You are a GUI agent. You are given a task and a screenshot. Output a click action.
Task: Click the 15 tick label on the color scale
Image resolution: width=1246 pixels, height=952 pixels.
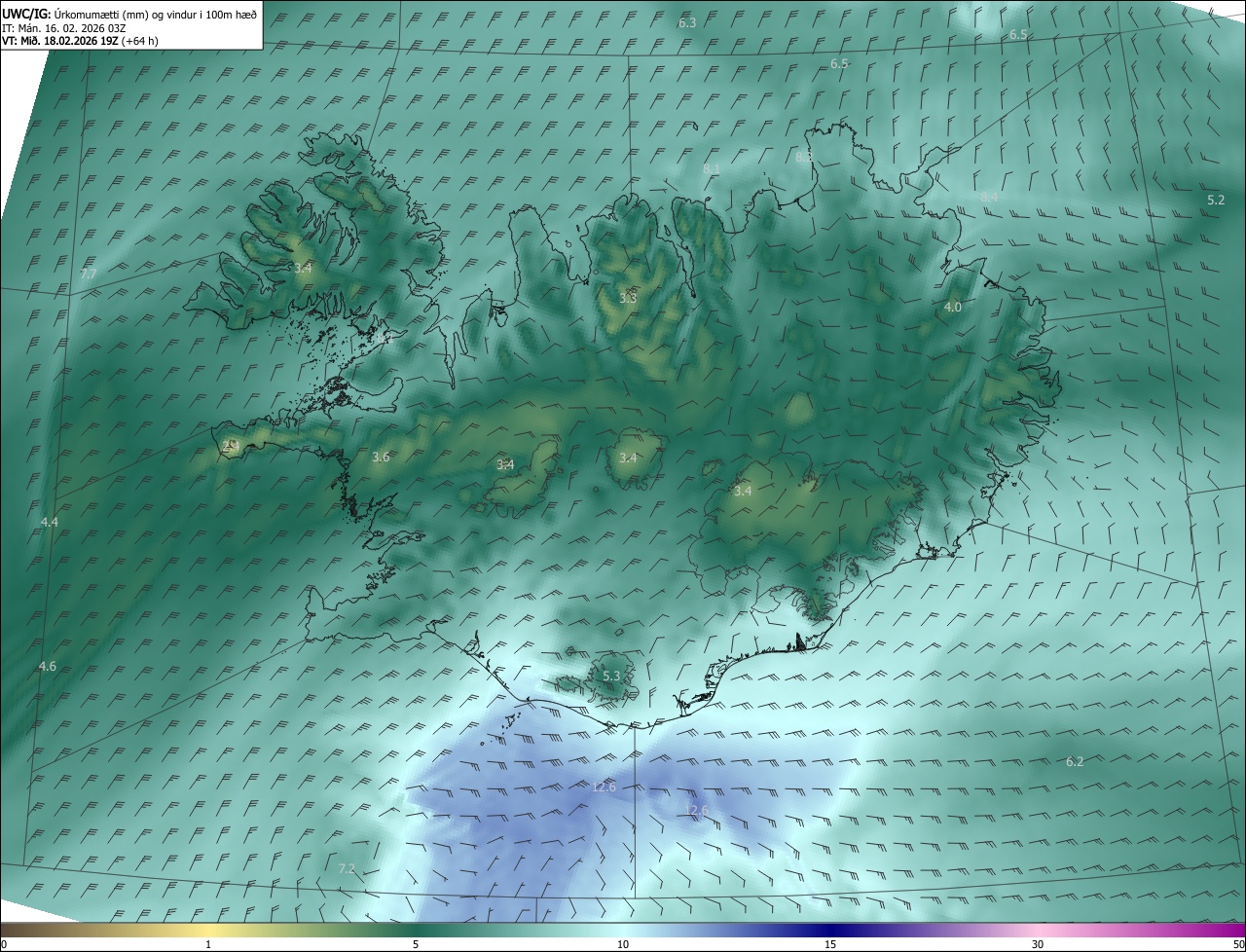tap(830, 944)
